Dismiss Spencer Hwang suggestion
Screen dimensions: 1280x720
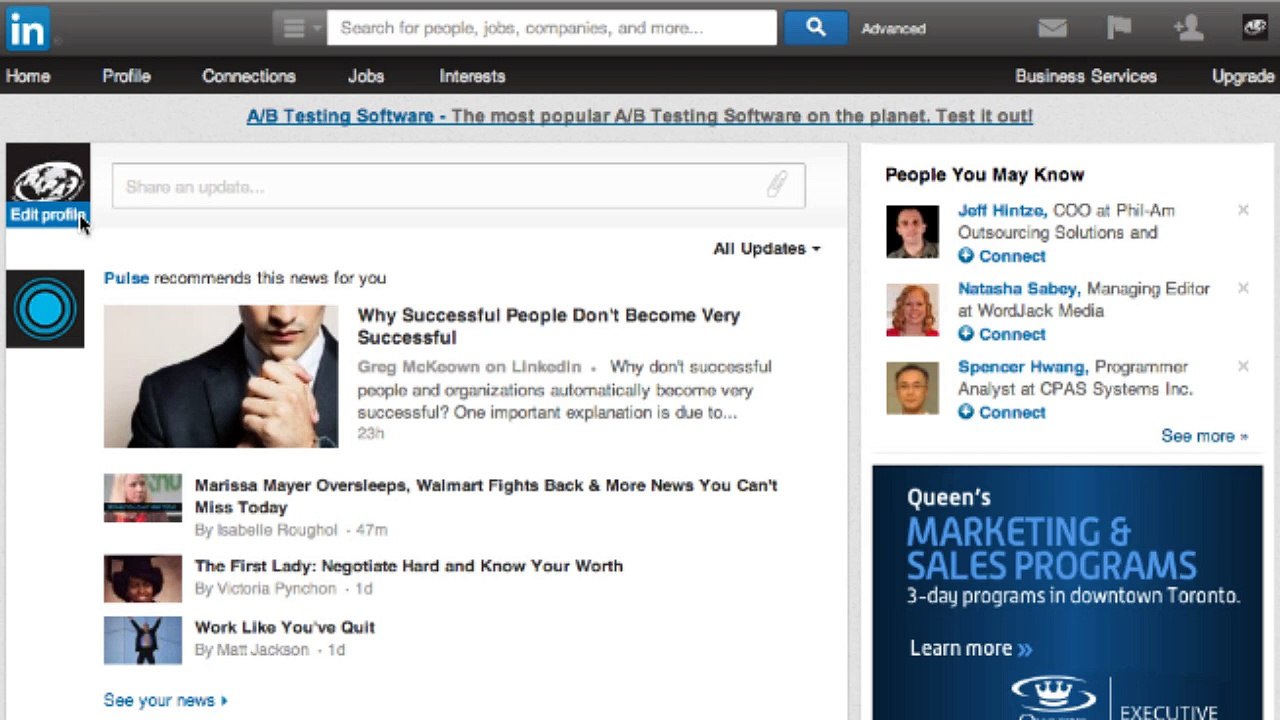[1243, 366]
